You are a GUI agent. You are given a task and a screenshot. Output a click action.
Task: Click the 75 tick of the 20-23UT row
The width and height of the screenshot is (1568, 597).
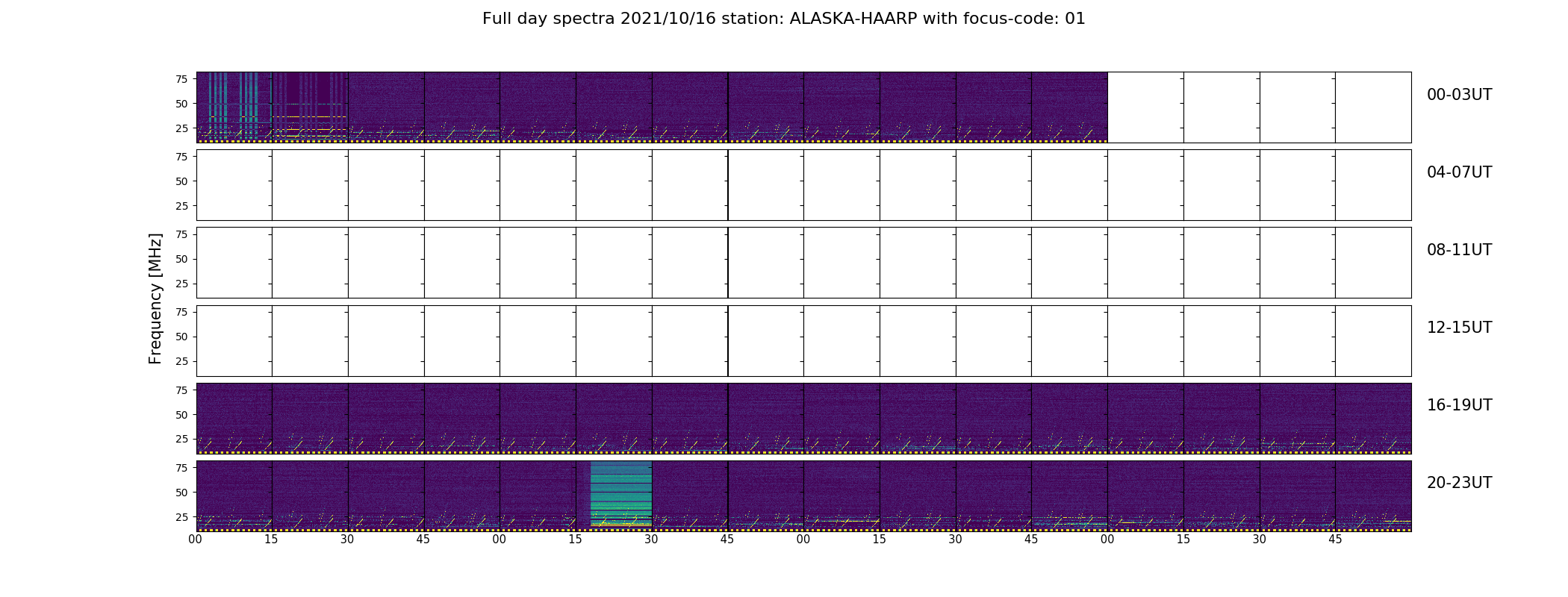181,467
